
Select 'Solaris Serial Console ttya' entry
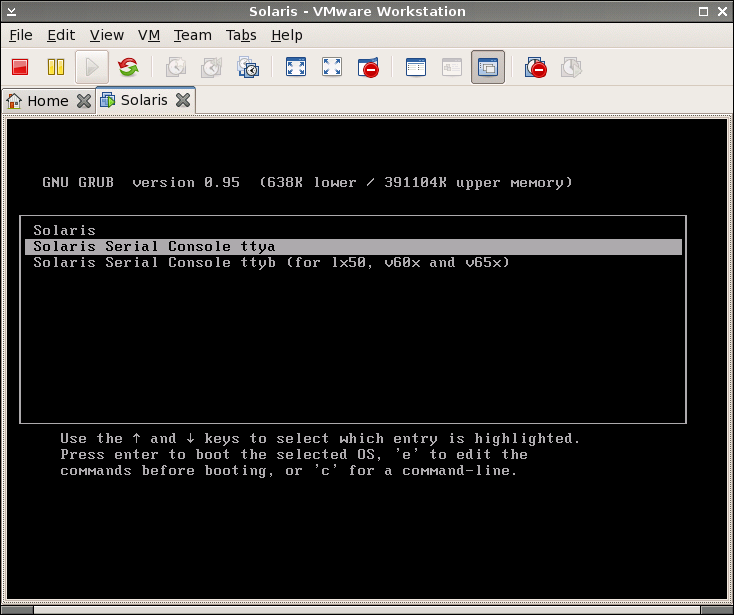click(353, 247)
